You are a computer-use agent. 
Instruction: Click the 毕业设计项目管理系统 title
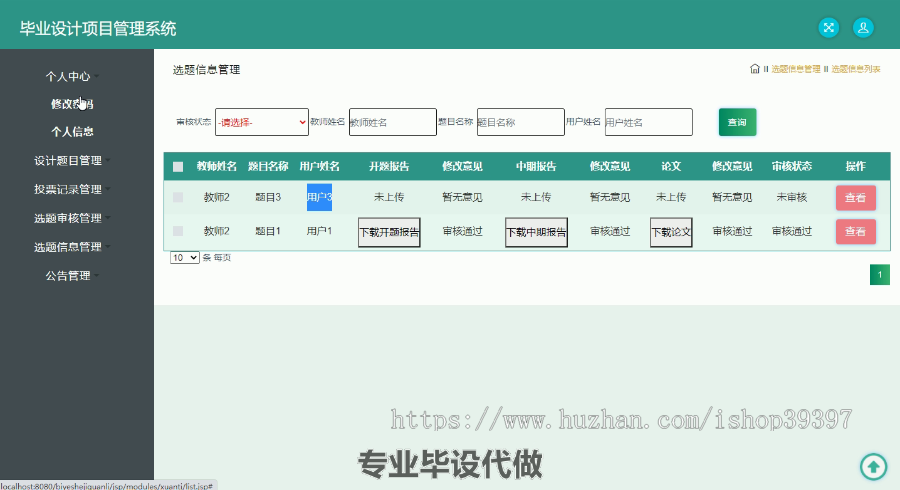[x=98, y=29]
